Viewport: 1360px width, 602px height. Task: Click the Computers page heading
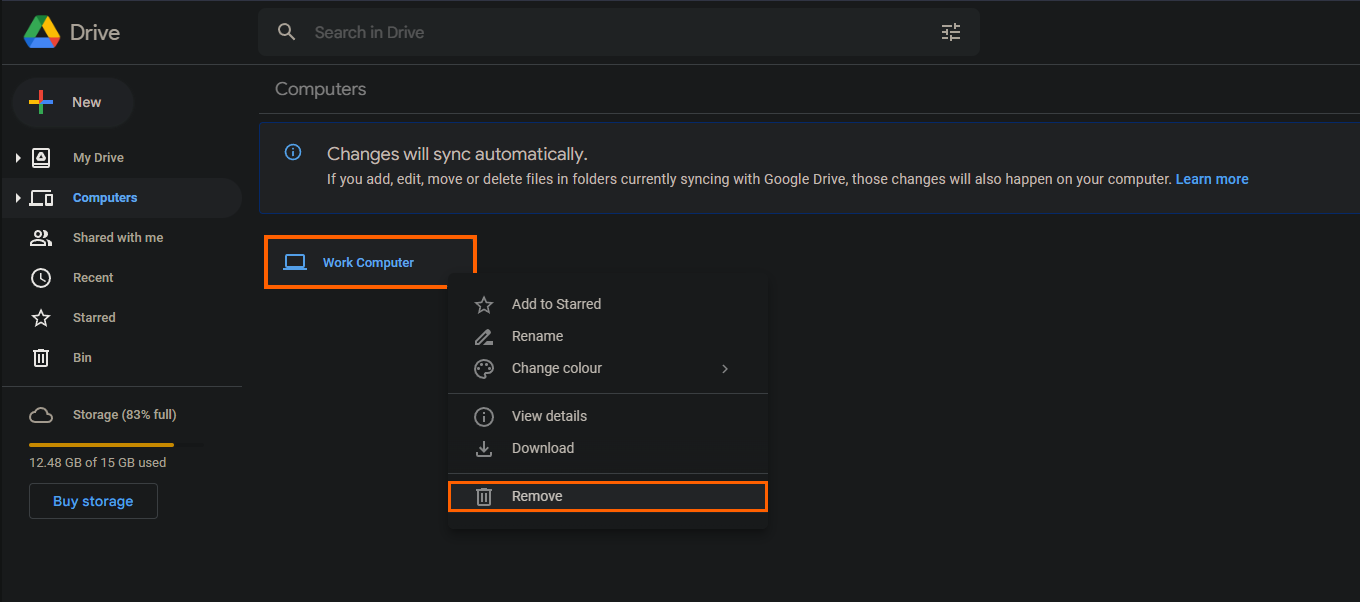pos(320,89)
